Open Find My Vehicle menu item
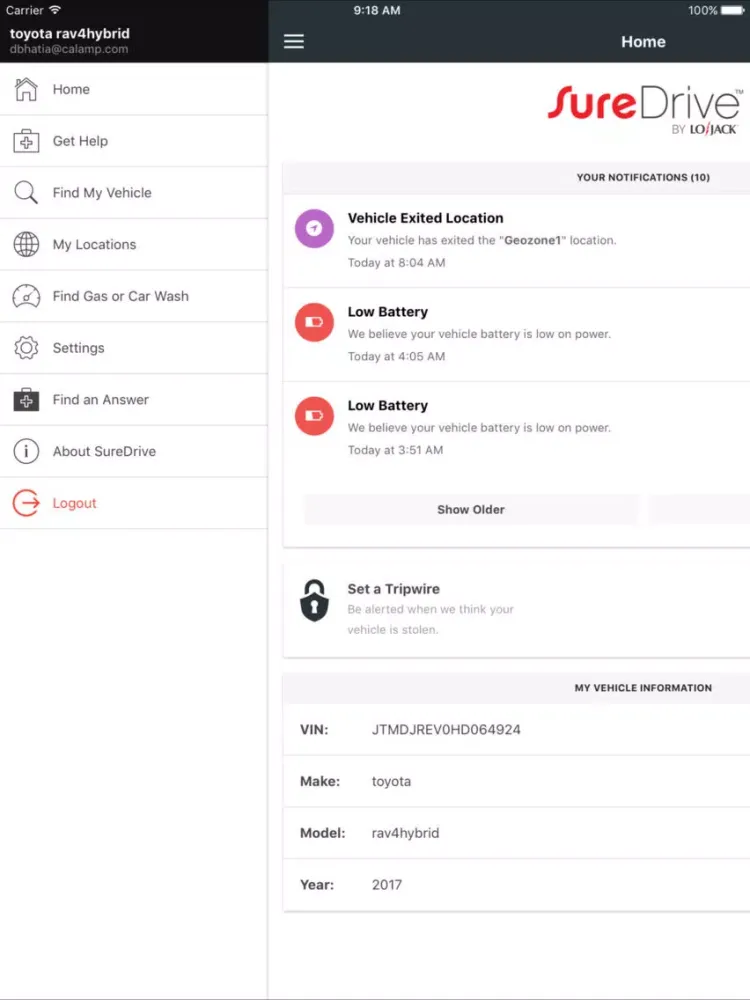 [x=134, y=193]
